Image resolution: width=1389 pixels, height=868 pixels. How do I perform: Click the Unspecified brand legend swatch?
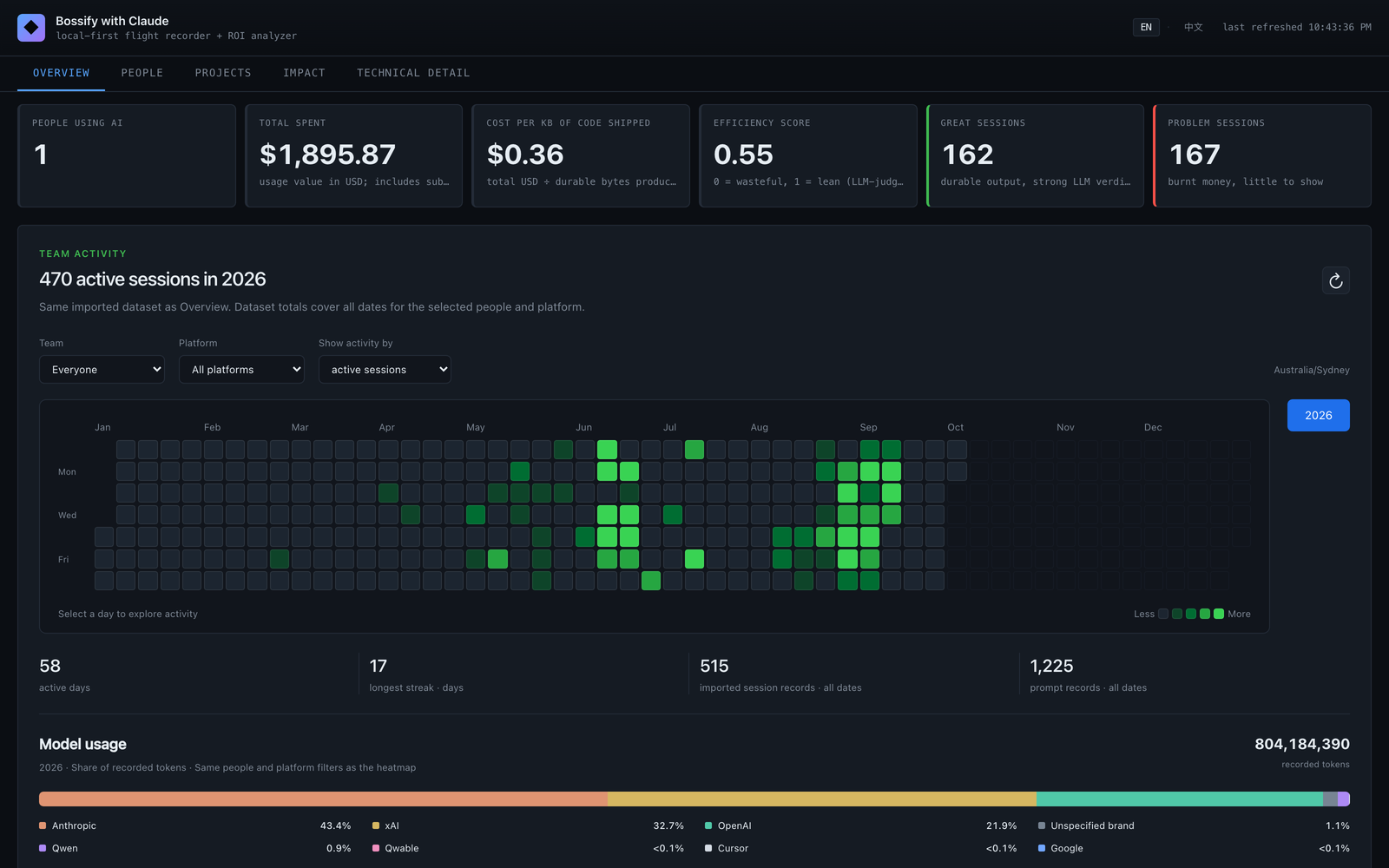[1042, 825]
